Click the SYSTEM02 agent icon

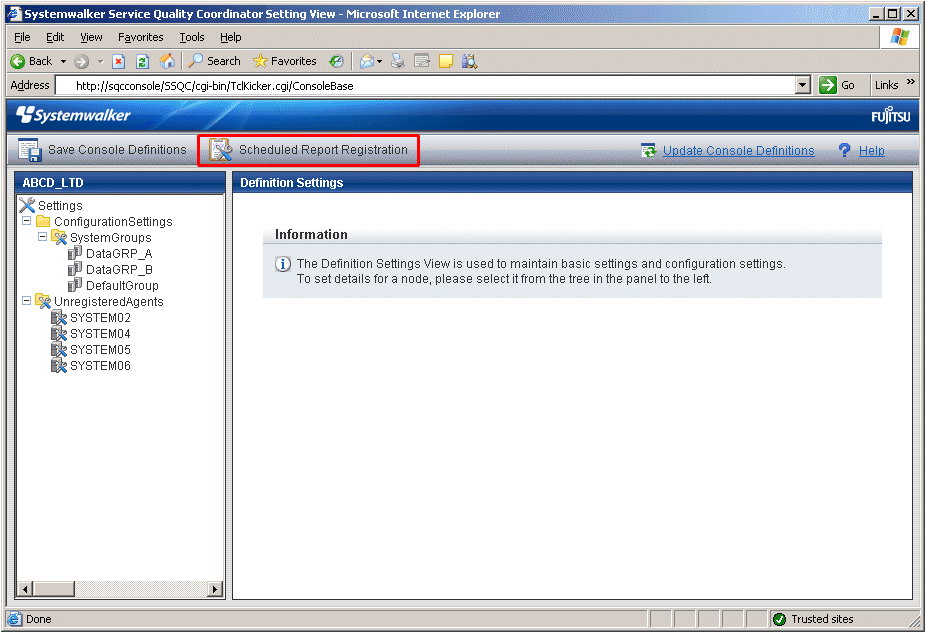point(59,318)
